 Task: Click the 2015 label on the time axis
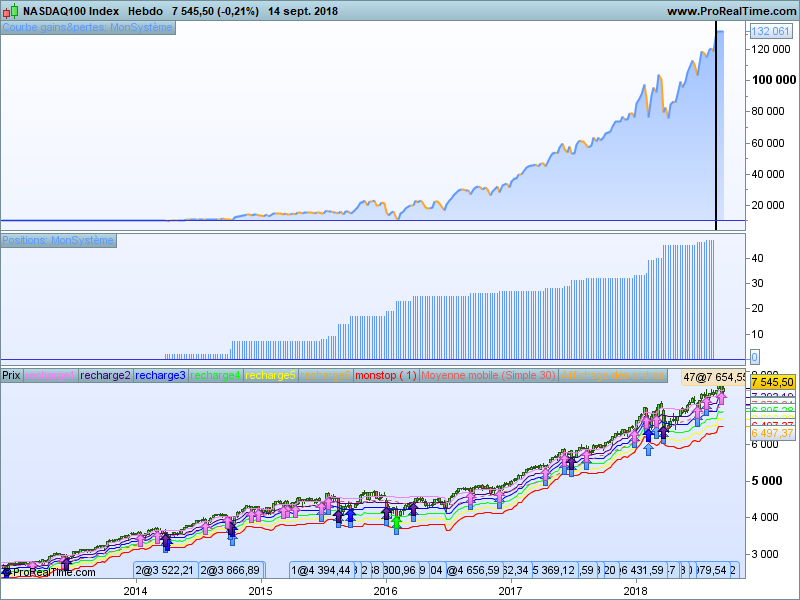pos(260,591)
